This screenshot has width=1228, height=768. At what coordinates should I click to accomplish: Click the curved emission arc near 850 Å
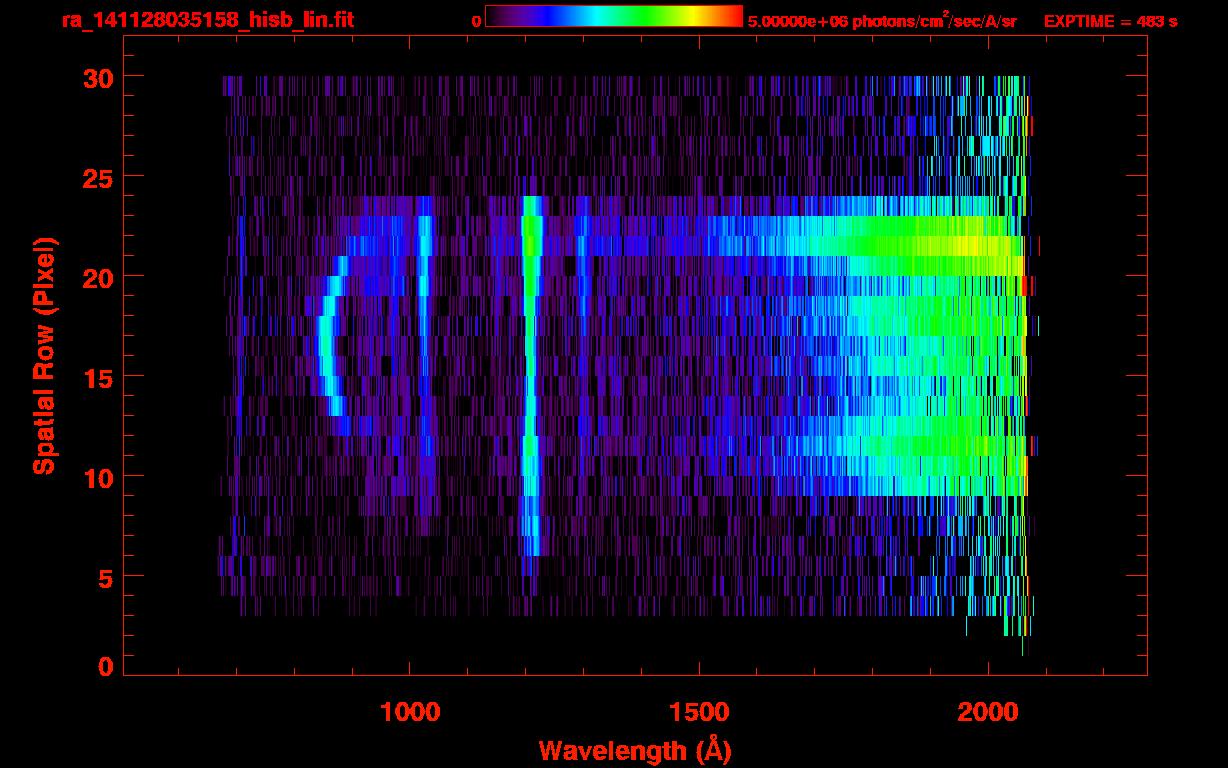click(x=325, y=335)
